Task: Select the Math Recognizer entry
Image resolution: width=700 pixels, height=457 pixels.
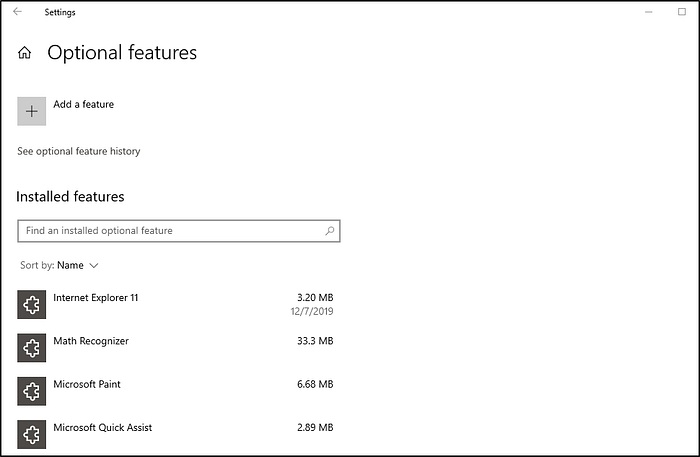Action: (x=175, y=348)
